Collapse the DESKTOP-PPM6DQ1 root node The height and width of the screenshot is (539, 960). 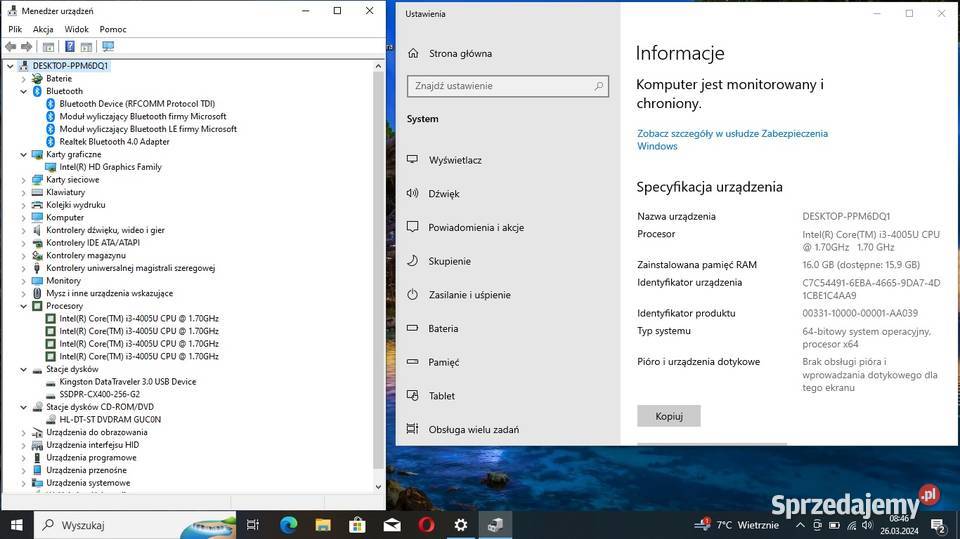10,66
